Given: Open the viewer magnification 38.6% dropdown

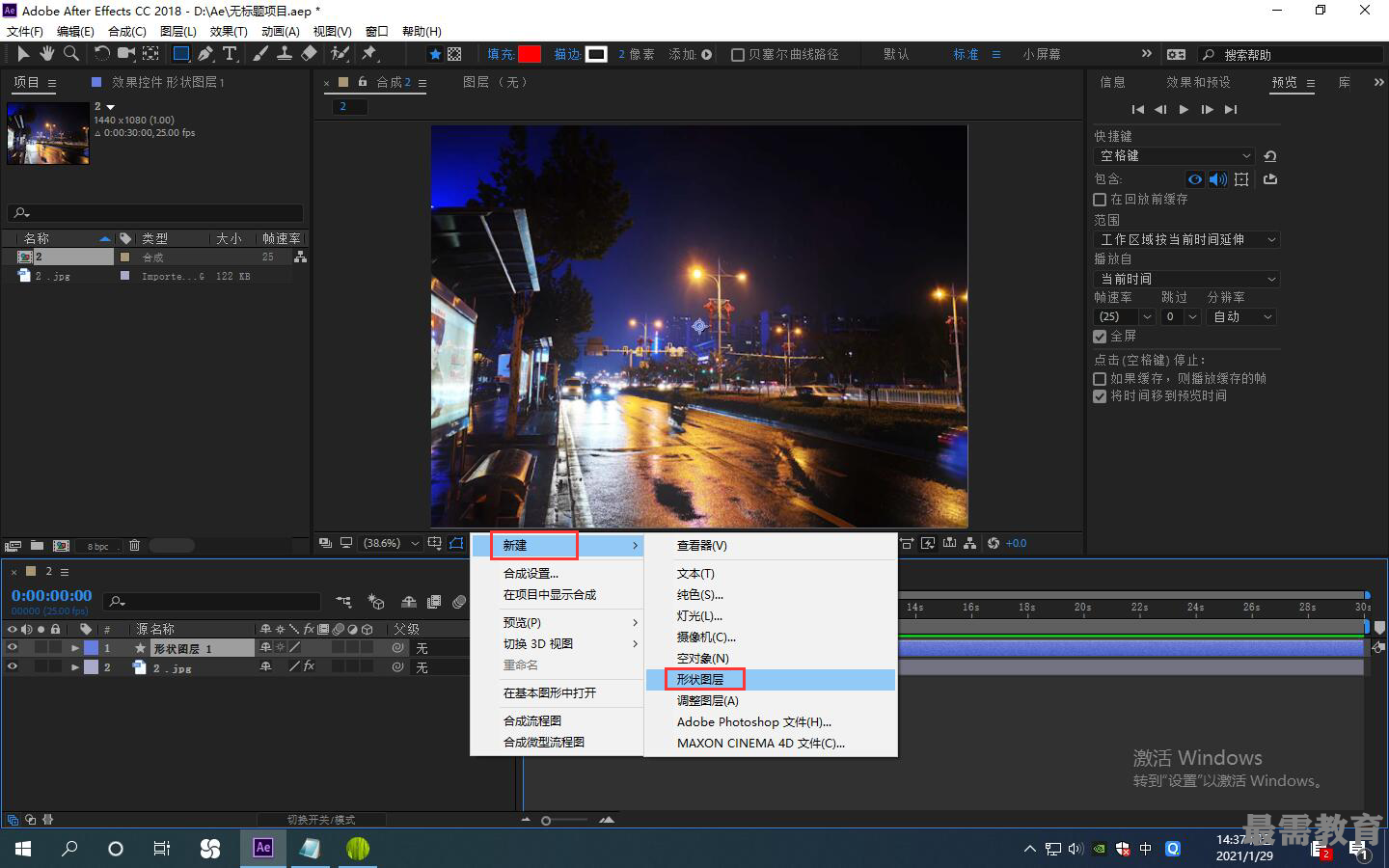Looking at the screenshot, I should 390,543.
